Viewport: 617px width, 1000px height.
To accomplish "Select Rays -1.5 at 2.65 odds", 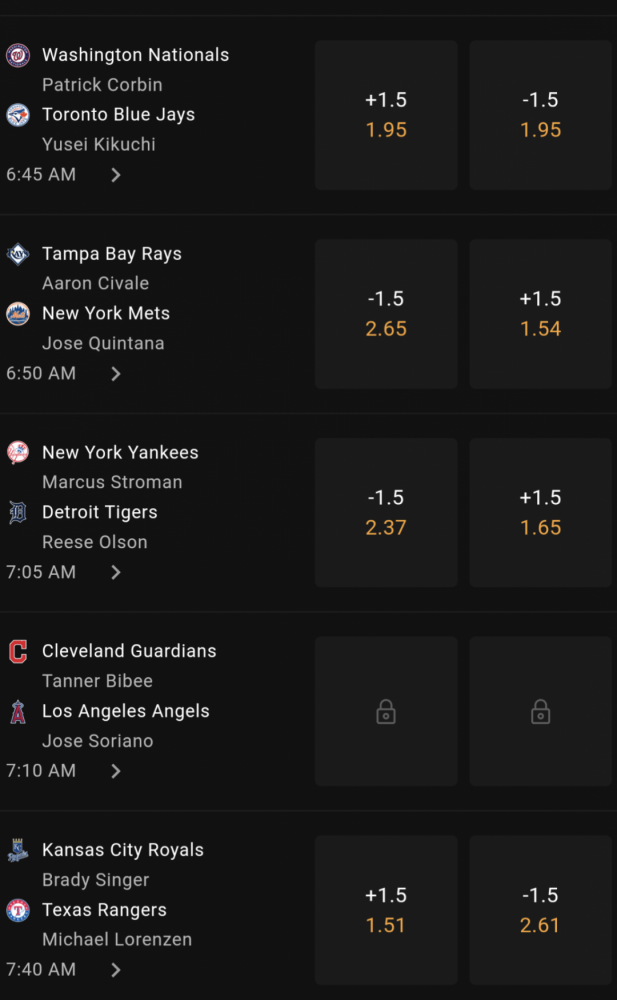I will point(386,314).
